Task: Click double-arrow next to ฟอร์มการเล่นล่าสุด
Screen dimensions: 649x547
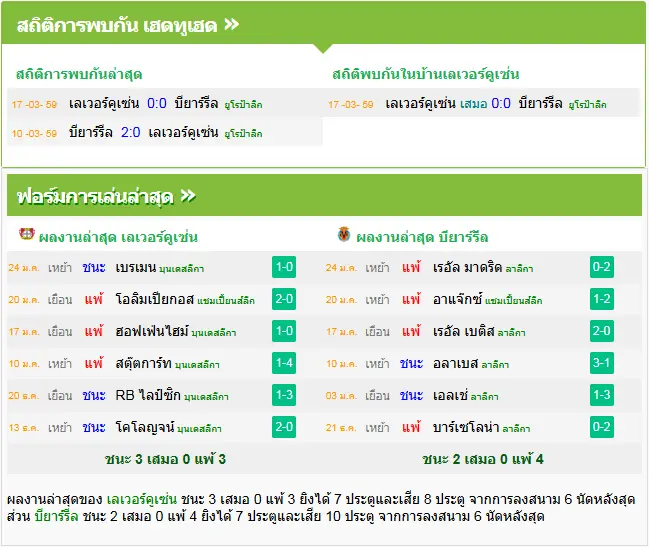Action: click(188, 196)
